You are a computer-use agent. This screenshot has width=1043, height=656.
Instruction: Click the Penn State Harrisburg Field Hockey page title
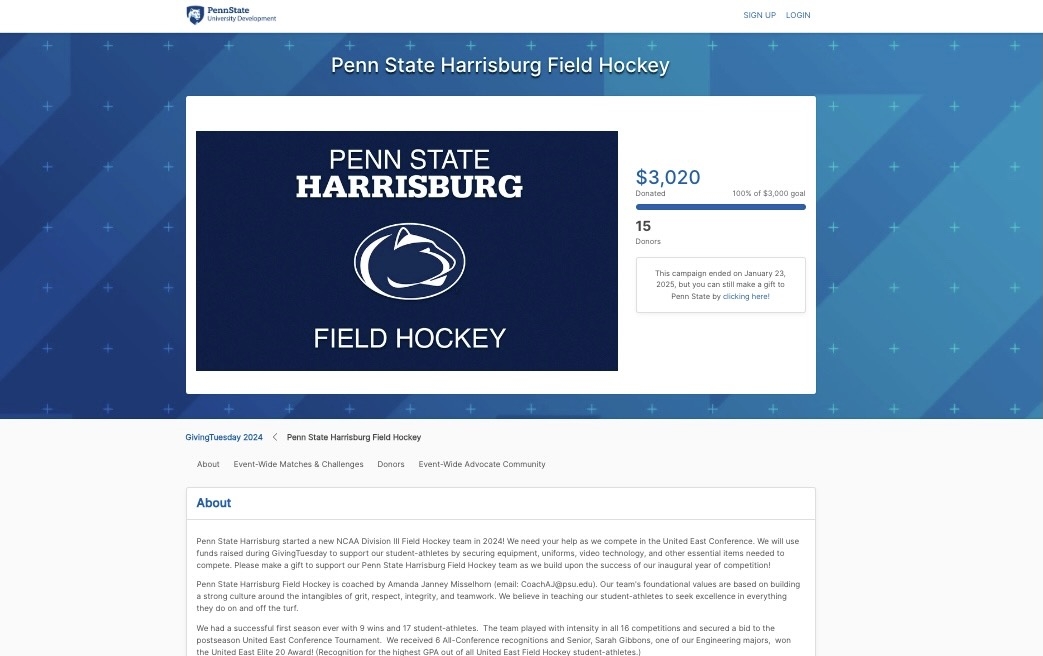500,65
